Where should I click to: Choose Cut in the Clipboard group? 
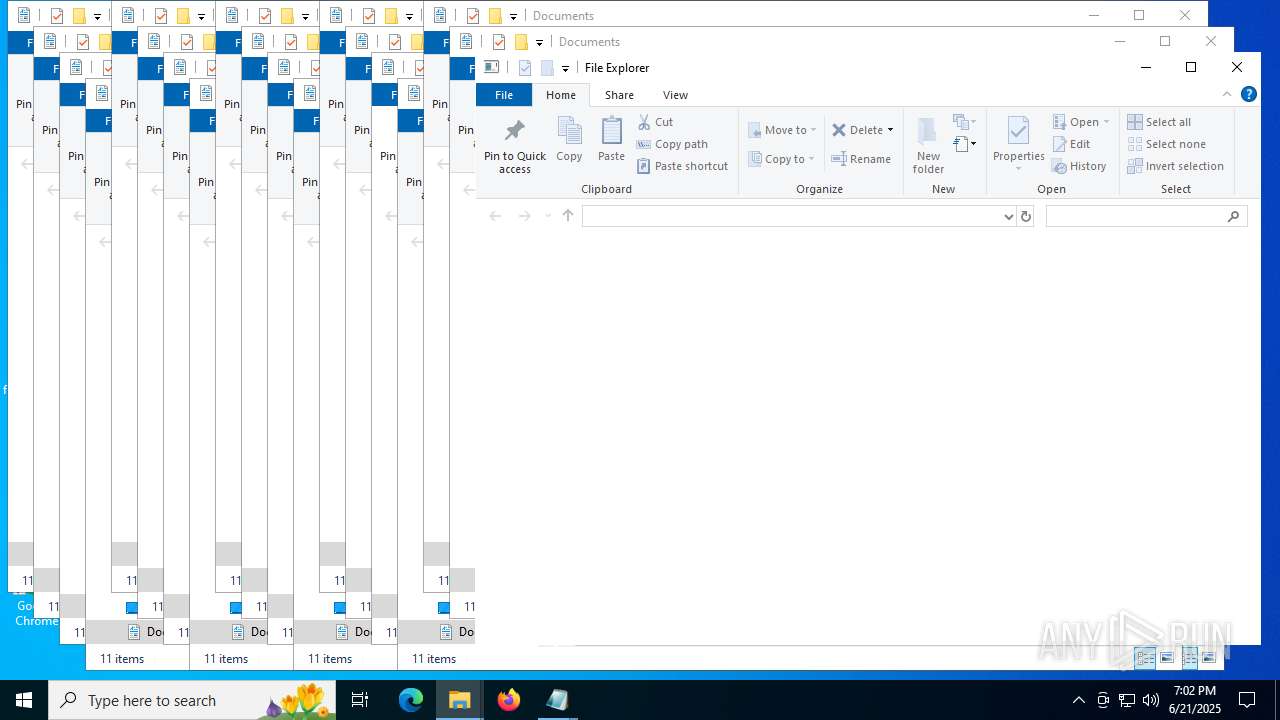[x=655, y=122]
